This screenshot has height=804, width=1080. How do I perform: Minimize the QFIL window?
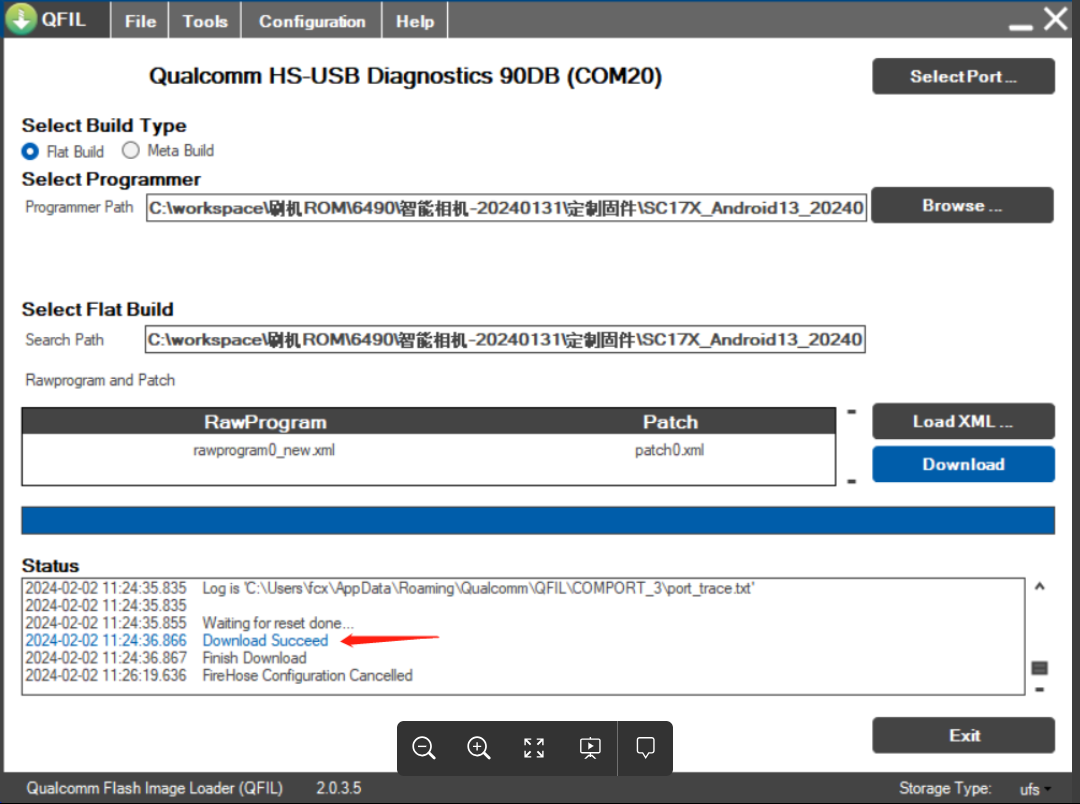[x=1021, y=27]
